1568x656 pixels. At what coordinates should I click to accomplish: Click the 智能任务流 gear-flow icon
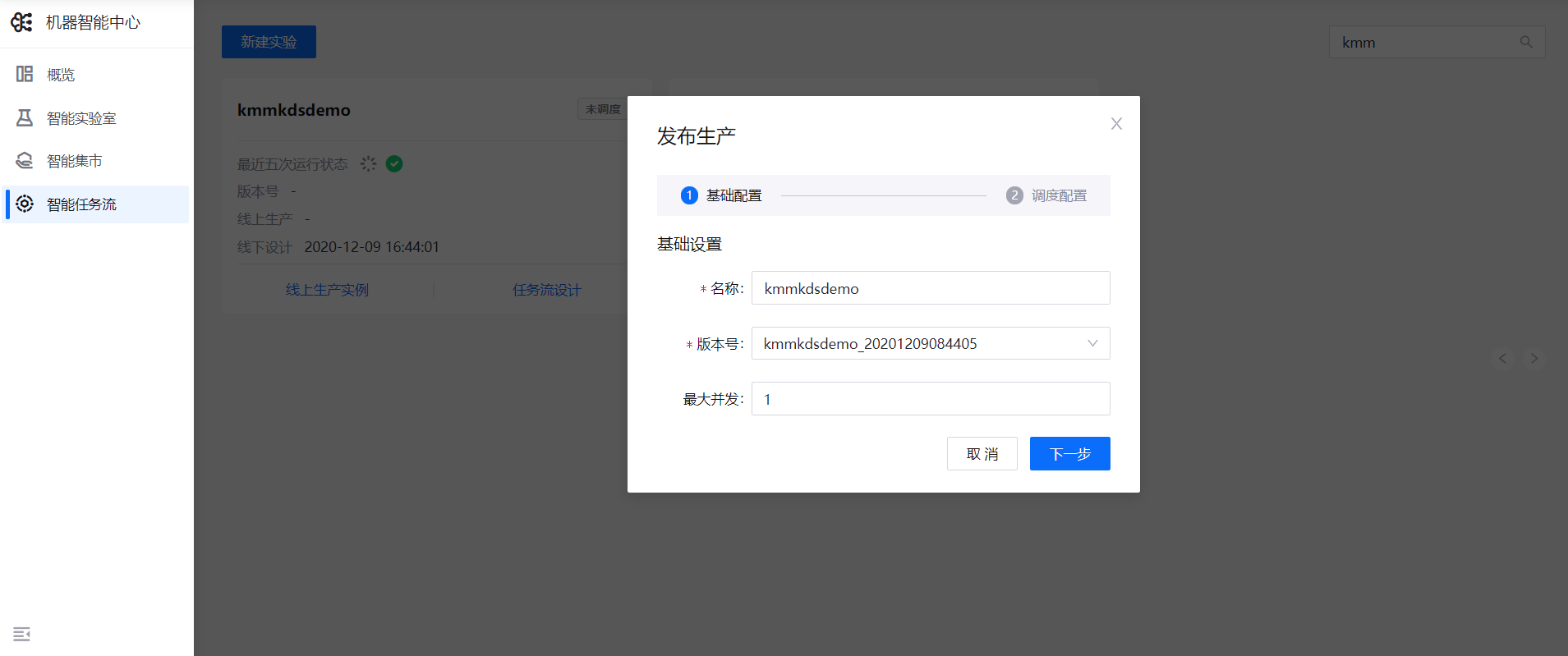25,204
